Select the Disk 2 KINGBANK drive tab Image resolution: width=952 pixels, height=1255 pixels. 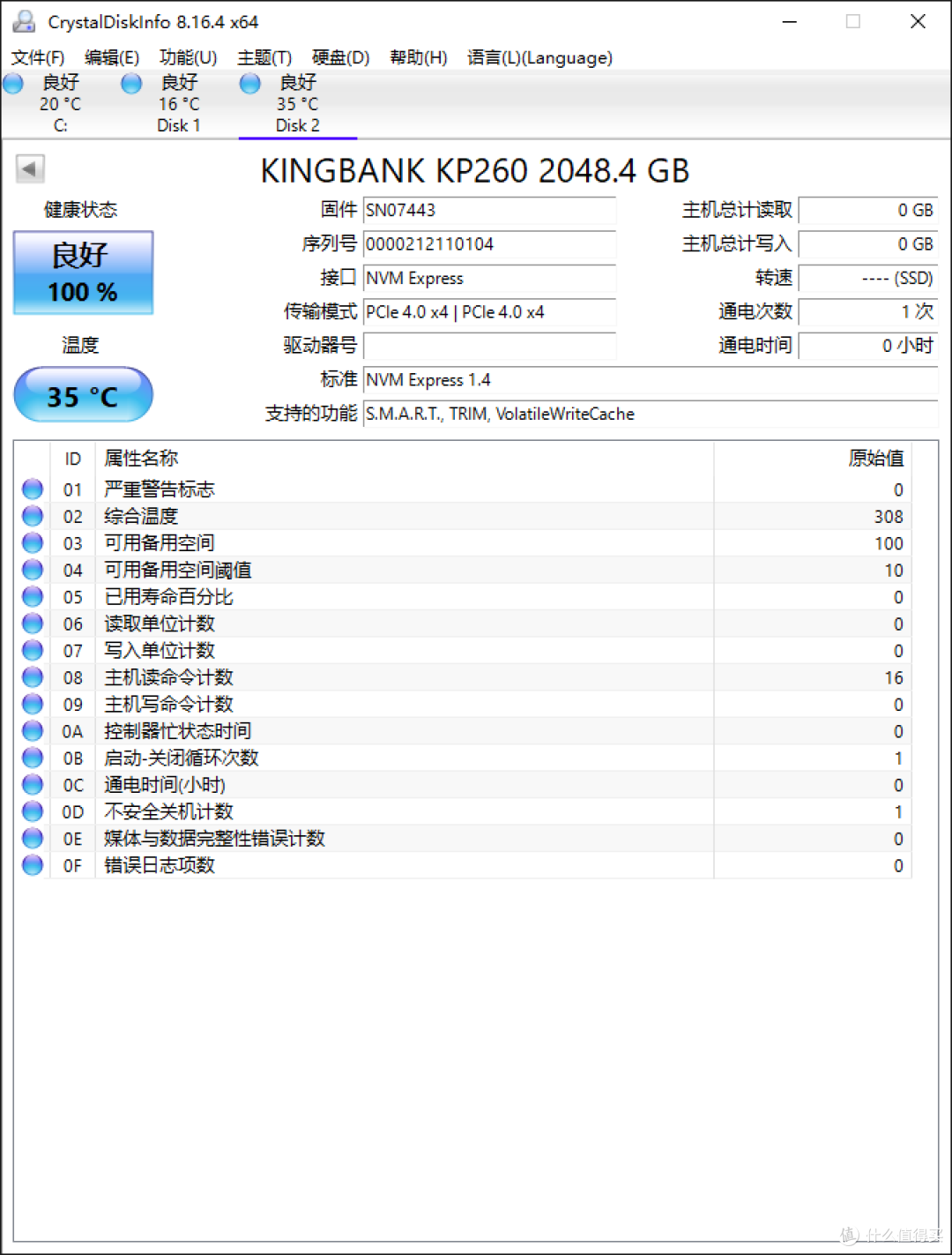pyautogui.click(x=297, y=104)
